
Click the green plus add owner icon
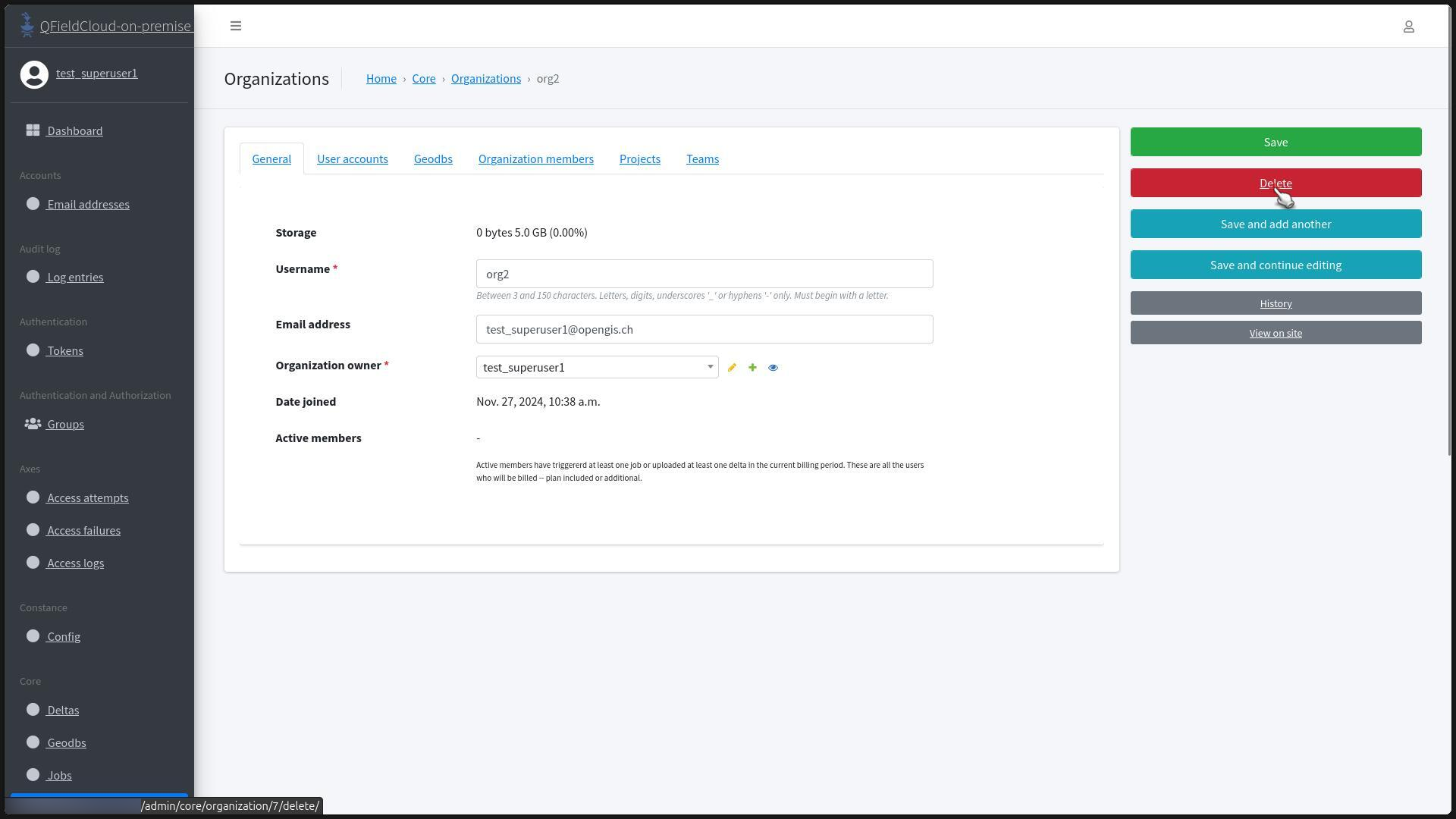coord(752,368)
